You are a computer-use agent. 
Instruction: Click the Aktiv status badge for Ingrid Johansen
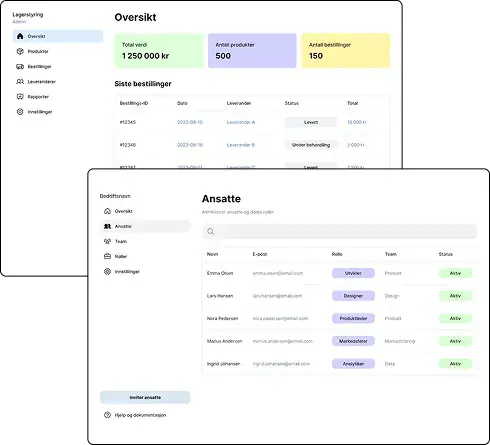tap(455, 364)
